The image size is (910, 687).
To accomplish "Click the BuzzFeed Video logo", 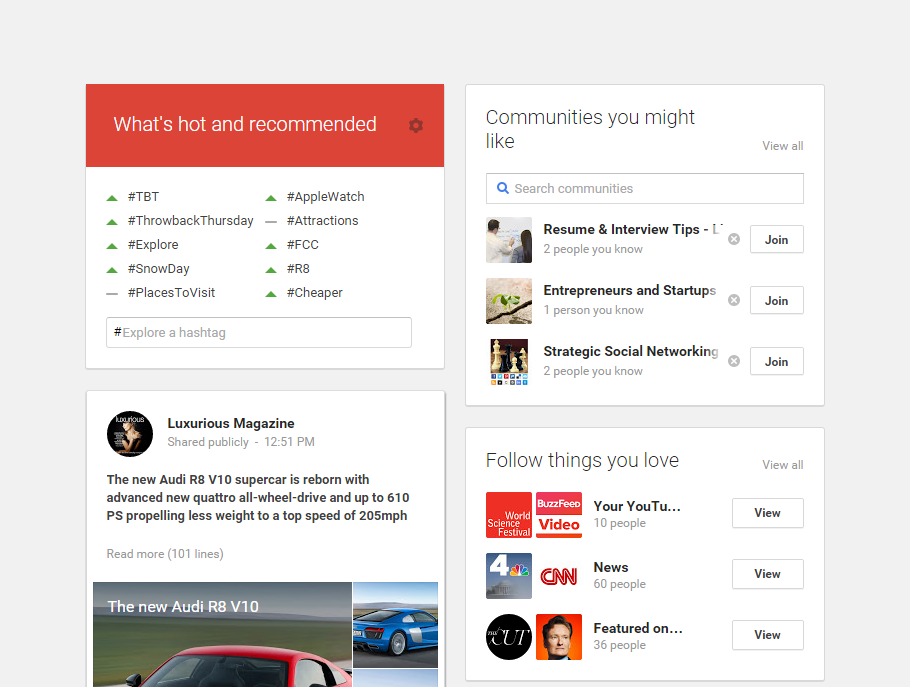I will (559, 515).
